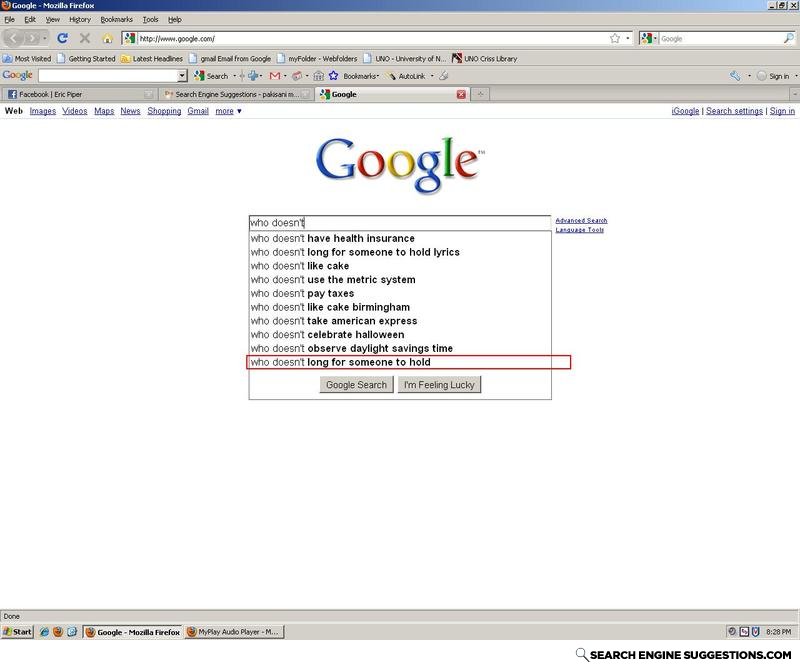This screenshot has height=666, width=800.
Task: Click inside the Google search text box
Action: click(400, 223)
